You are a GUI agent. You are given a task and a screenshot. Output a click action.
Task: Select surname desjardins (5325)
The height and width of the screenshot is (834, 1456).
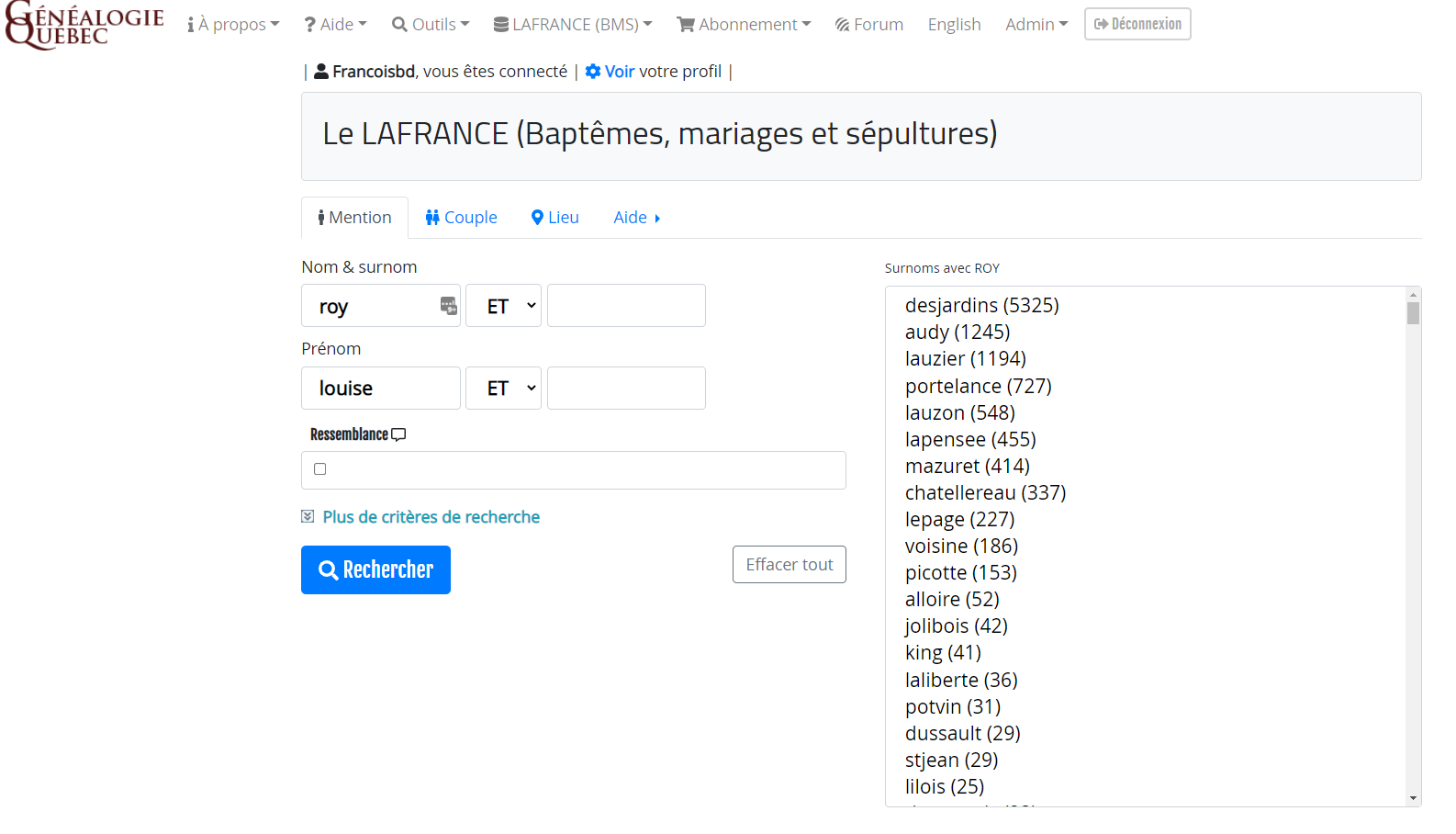pyautogui.click(x=982, y=305)
